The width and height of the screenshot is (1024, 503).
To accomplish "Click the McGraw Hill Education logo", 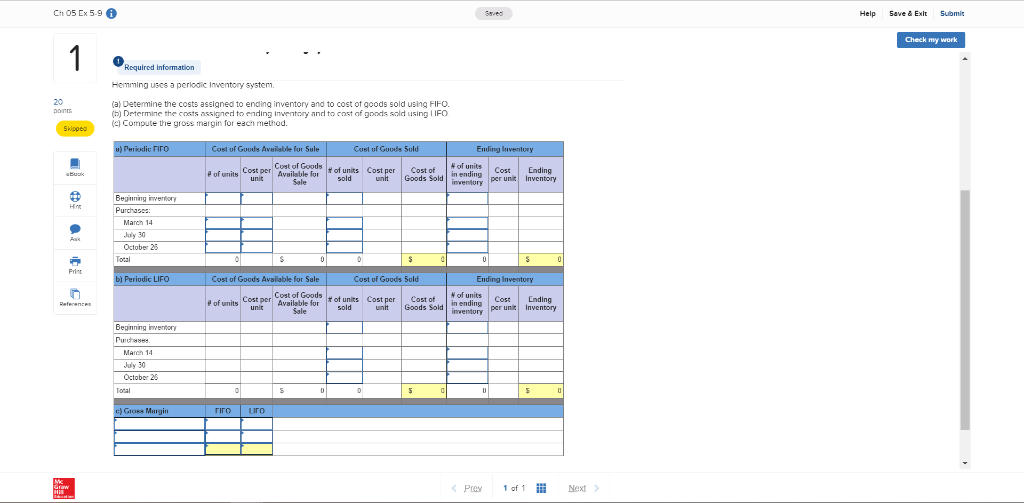I will 64,488.
